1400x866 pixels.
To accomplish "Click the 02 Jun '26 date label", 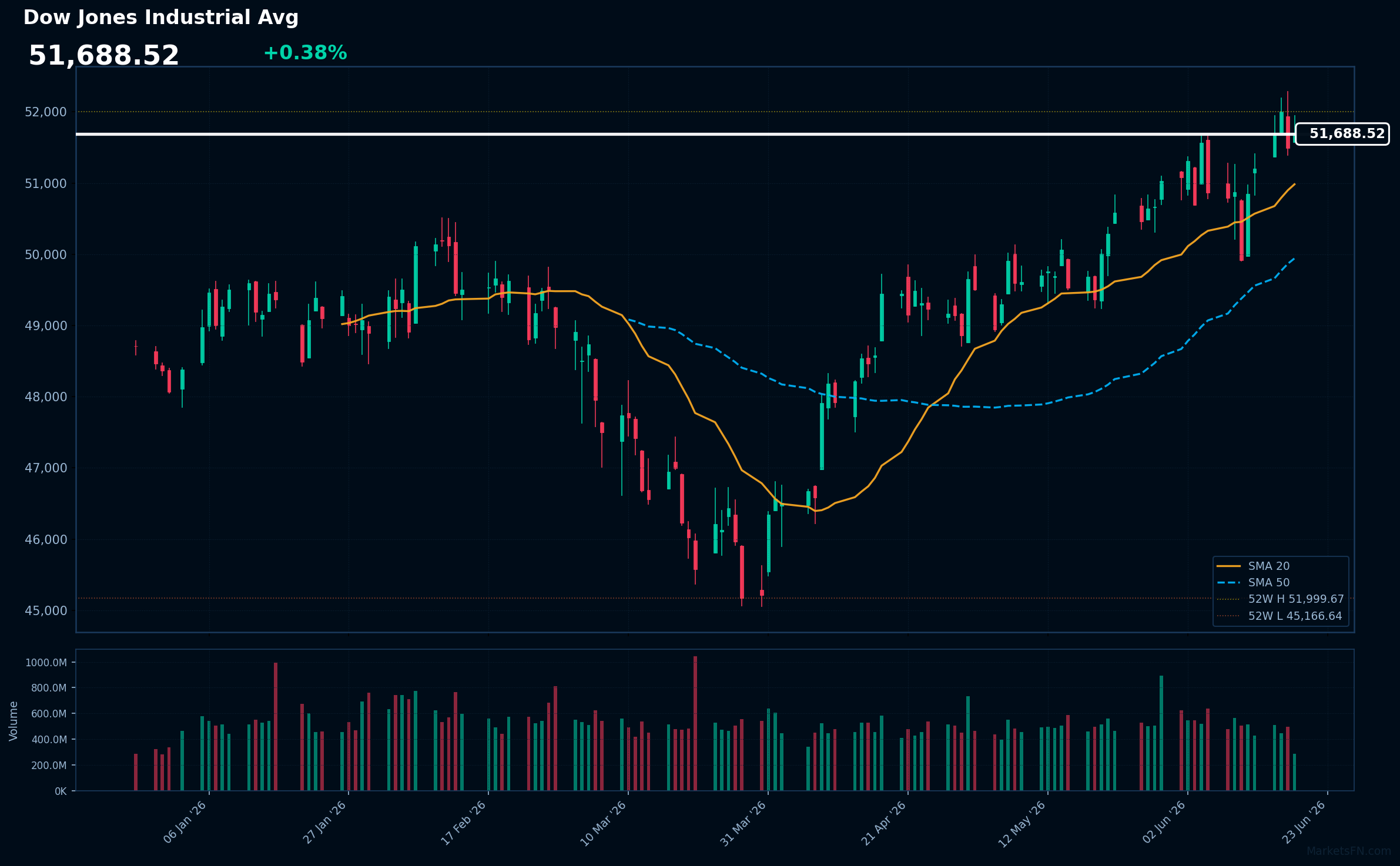I will [1164, 823].
